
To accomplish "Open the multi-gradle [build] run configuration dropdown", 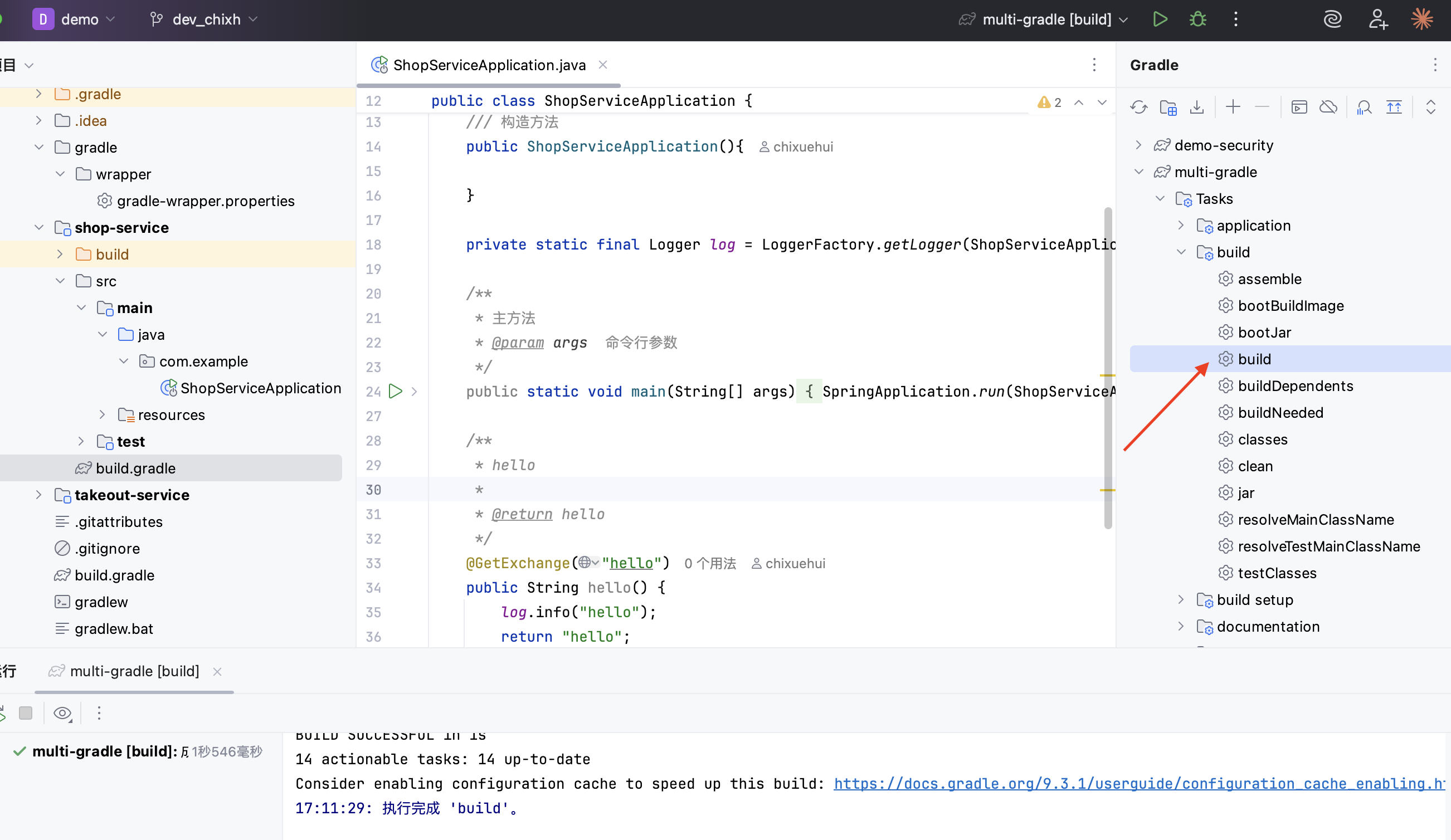I will coord(1046,19).
